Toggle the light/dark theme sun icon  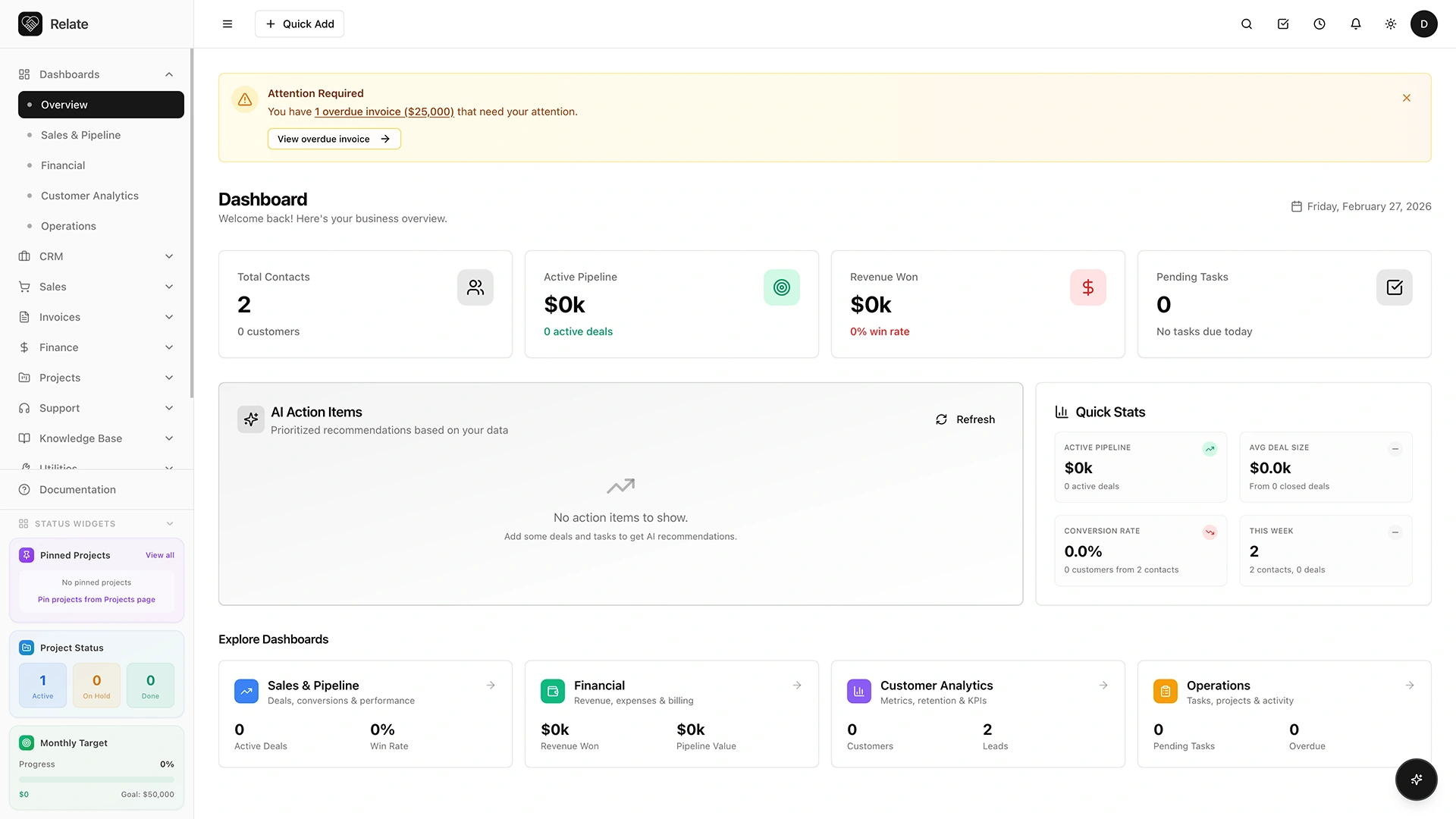pos(1391,24)
